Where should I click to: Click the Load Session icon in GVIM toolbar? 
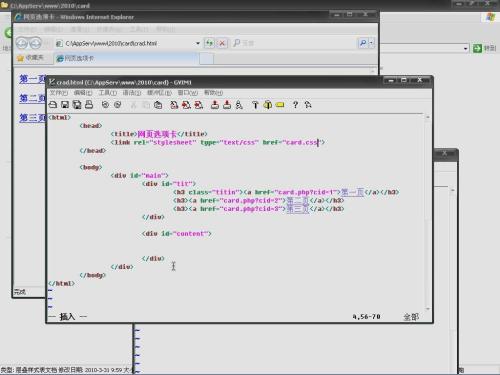pyautogui.click(x=215, y=105)
